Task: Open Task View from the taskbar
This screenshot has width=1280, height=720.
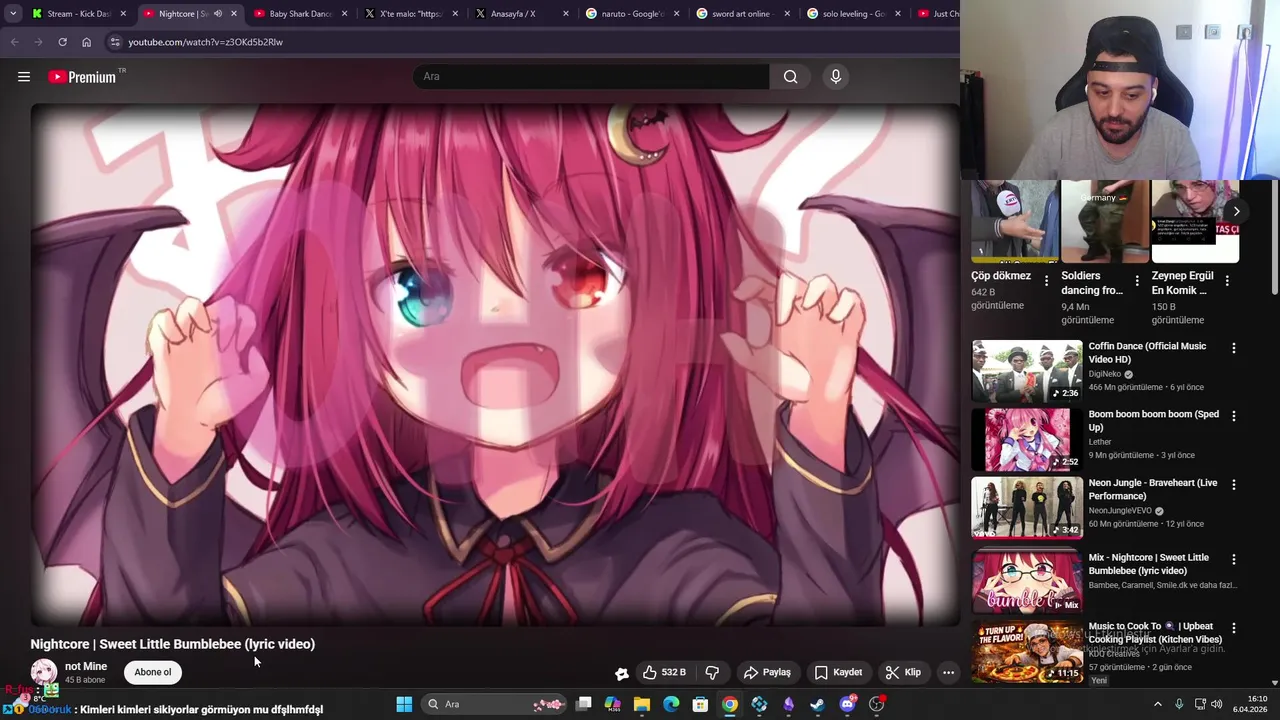Action: (584, 704)
